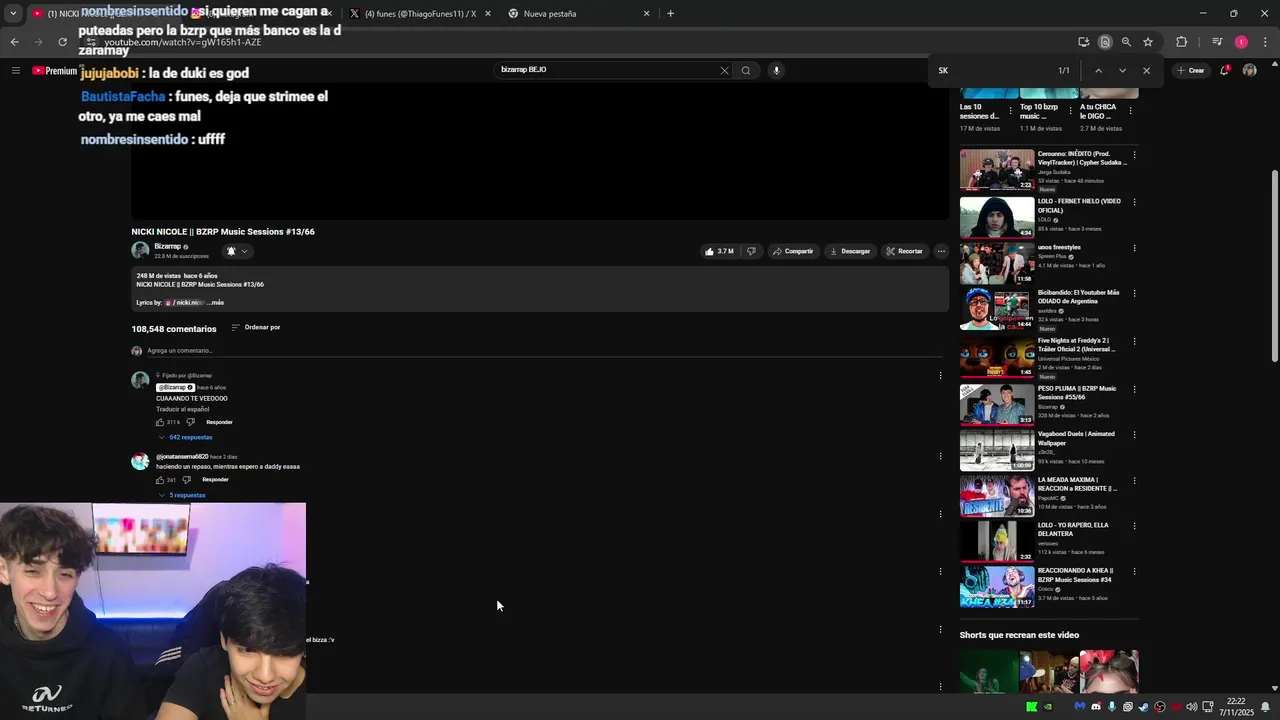Viewport: 1280px width, 720px height.
Task: Dislike the pinned Bizarrap comment
Action: click(x=191, y=422)
